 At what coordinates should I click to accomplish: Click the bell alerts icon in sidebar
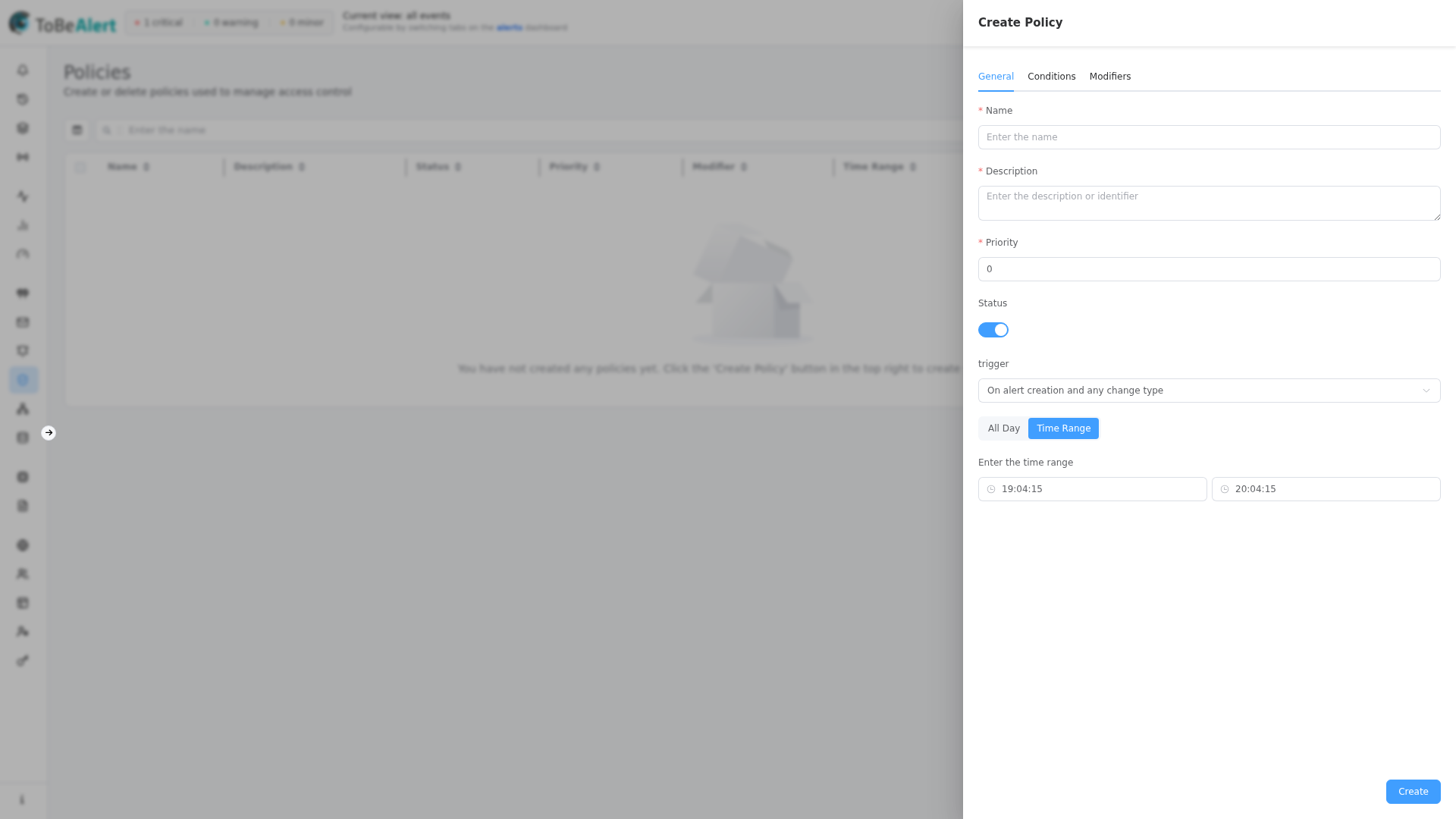click(23, 71)
